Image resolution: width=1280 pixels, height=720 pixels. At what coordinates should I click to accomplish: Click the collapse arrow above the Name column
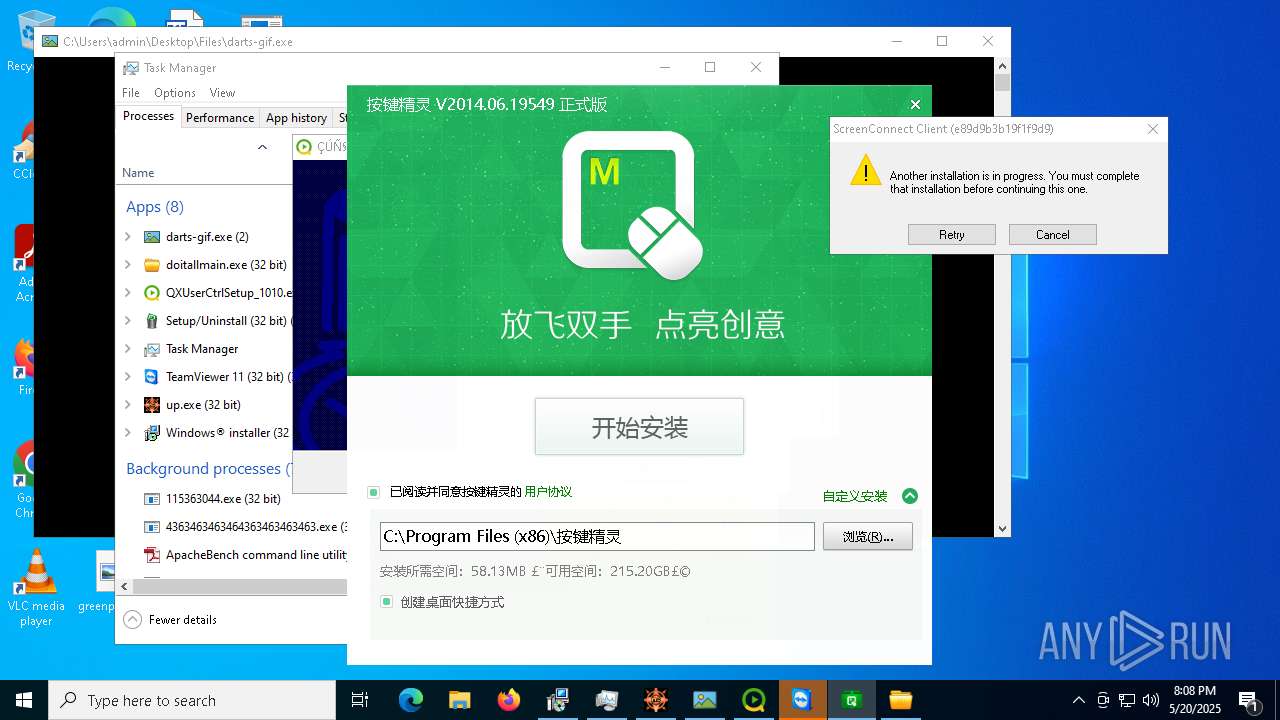(262, 147)
